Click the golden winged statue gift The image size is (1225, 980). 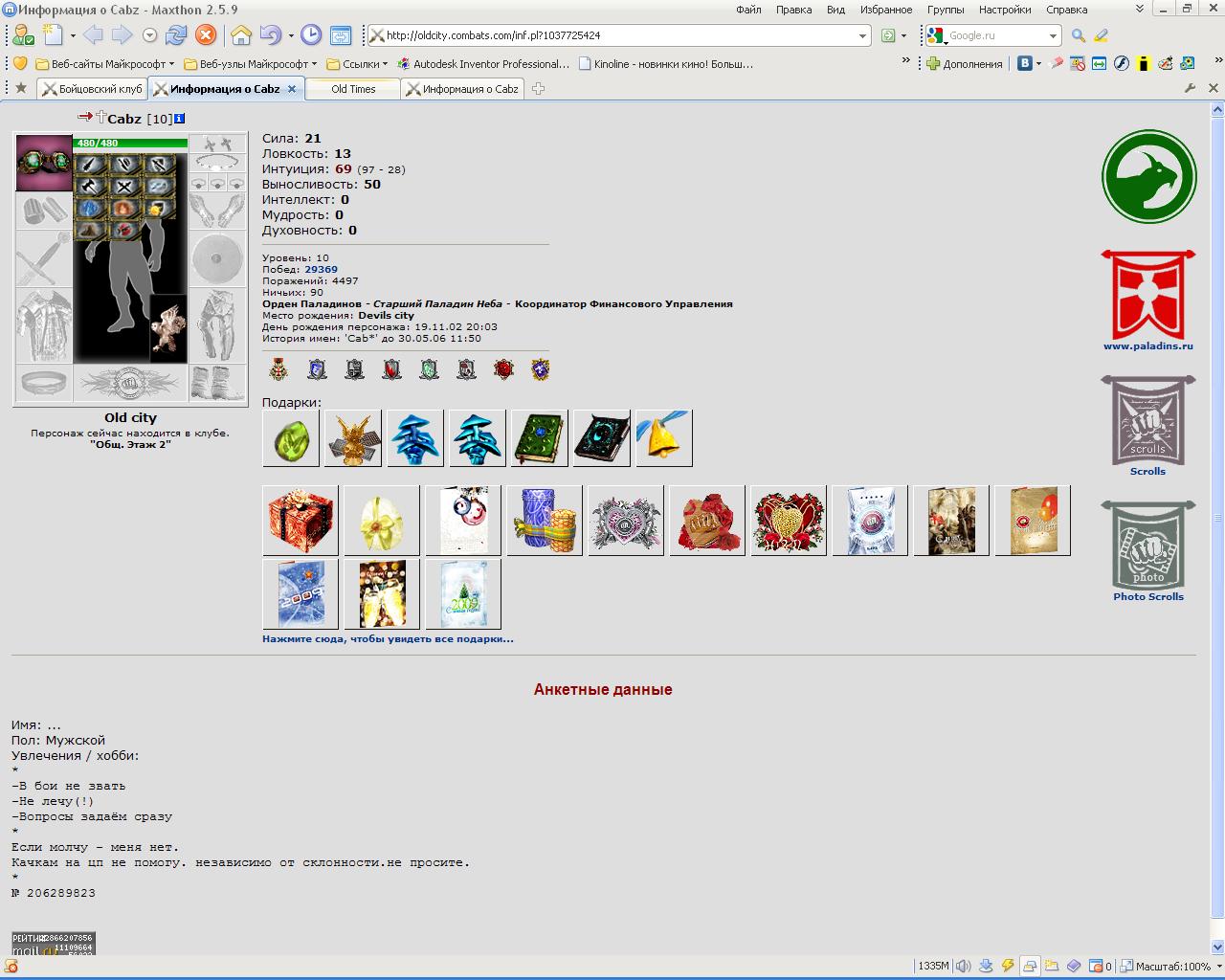click(x=353, y=438)
